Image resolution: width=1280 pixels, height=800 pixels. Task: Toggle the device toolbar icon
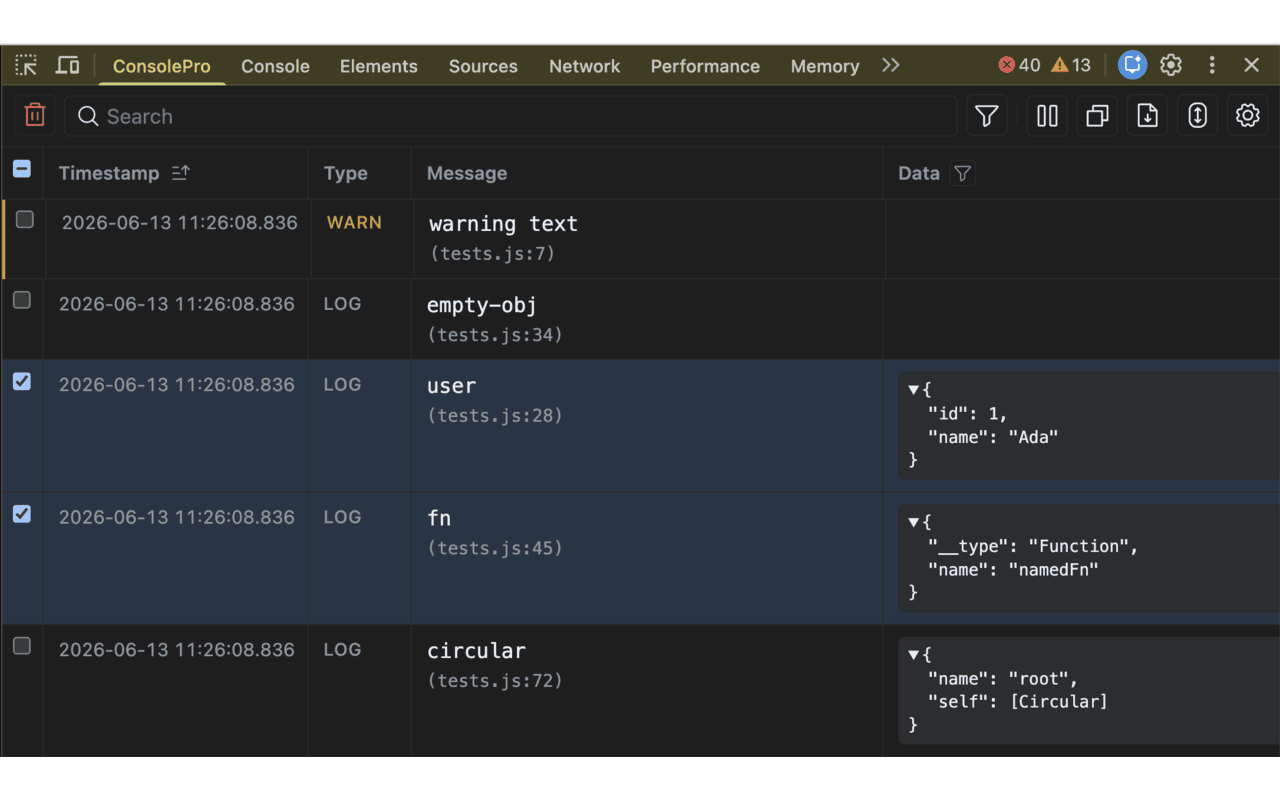point(67,66)
